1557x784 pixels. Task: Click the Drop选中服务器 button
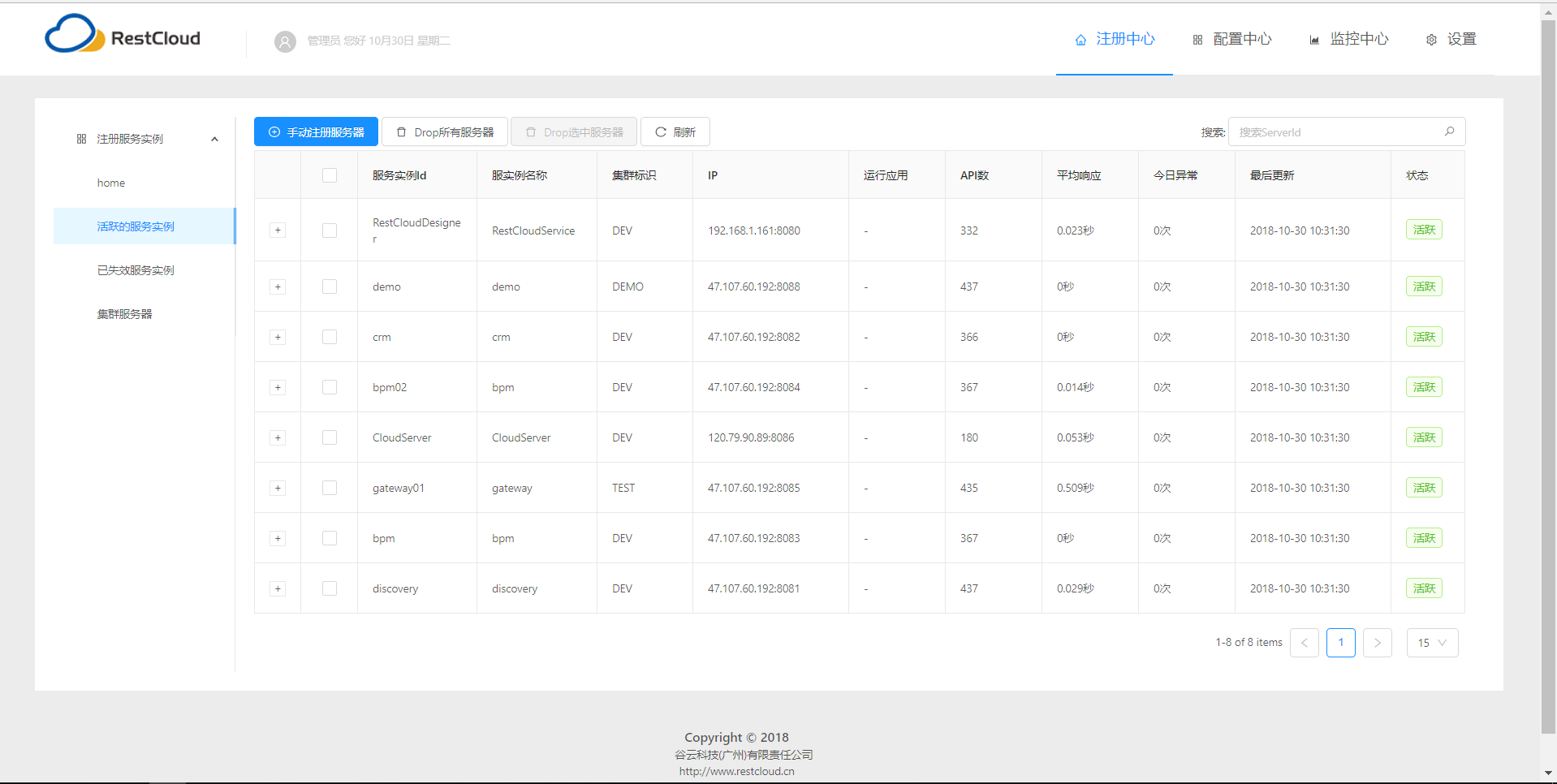click(x=574, y=131)
